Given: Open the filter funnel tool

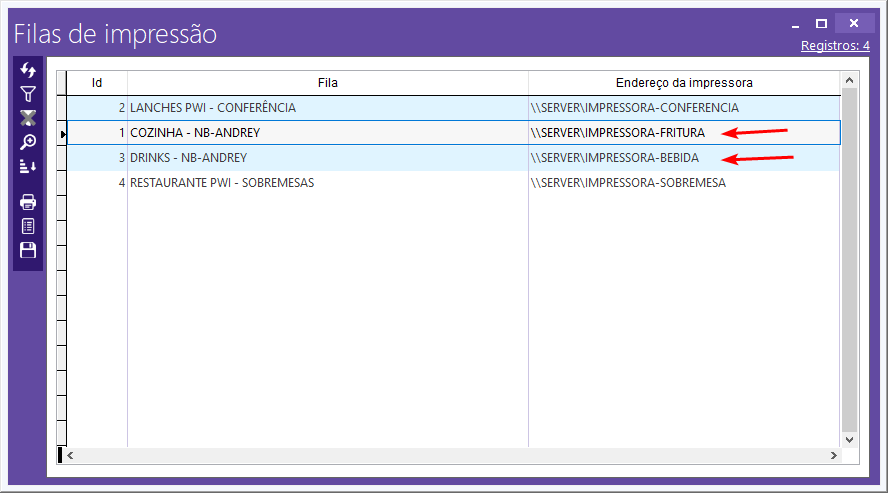Looking at the screenshot, I should 28,94.
